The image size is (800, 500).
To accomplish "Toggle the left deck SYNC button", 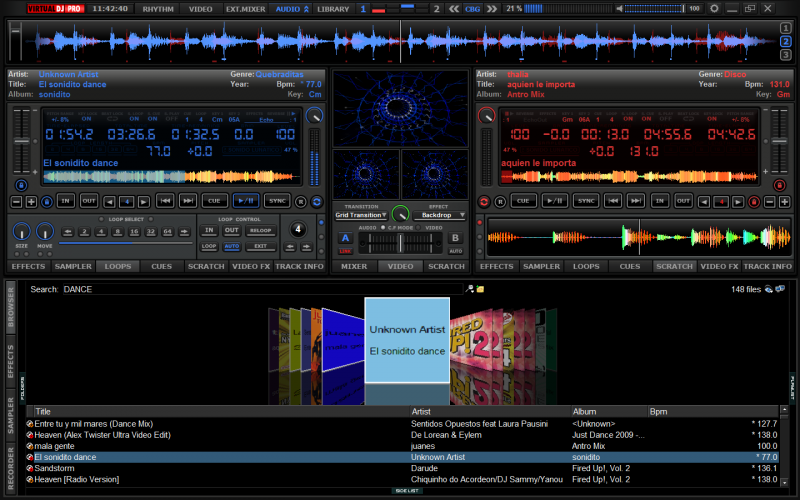I will [277, 201].
